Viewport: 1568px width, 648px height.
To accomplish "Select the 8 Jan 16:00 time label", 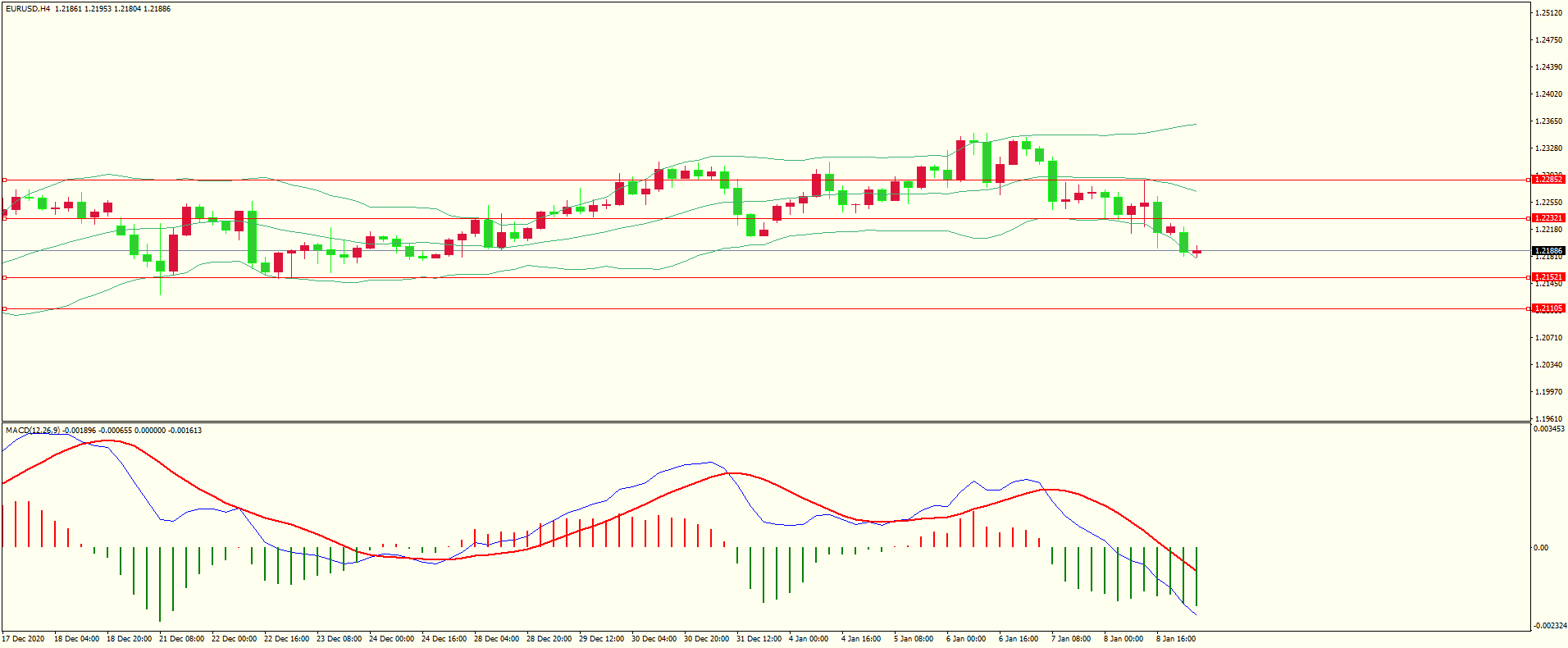I will coord(1175,639).
